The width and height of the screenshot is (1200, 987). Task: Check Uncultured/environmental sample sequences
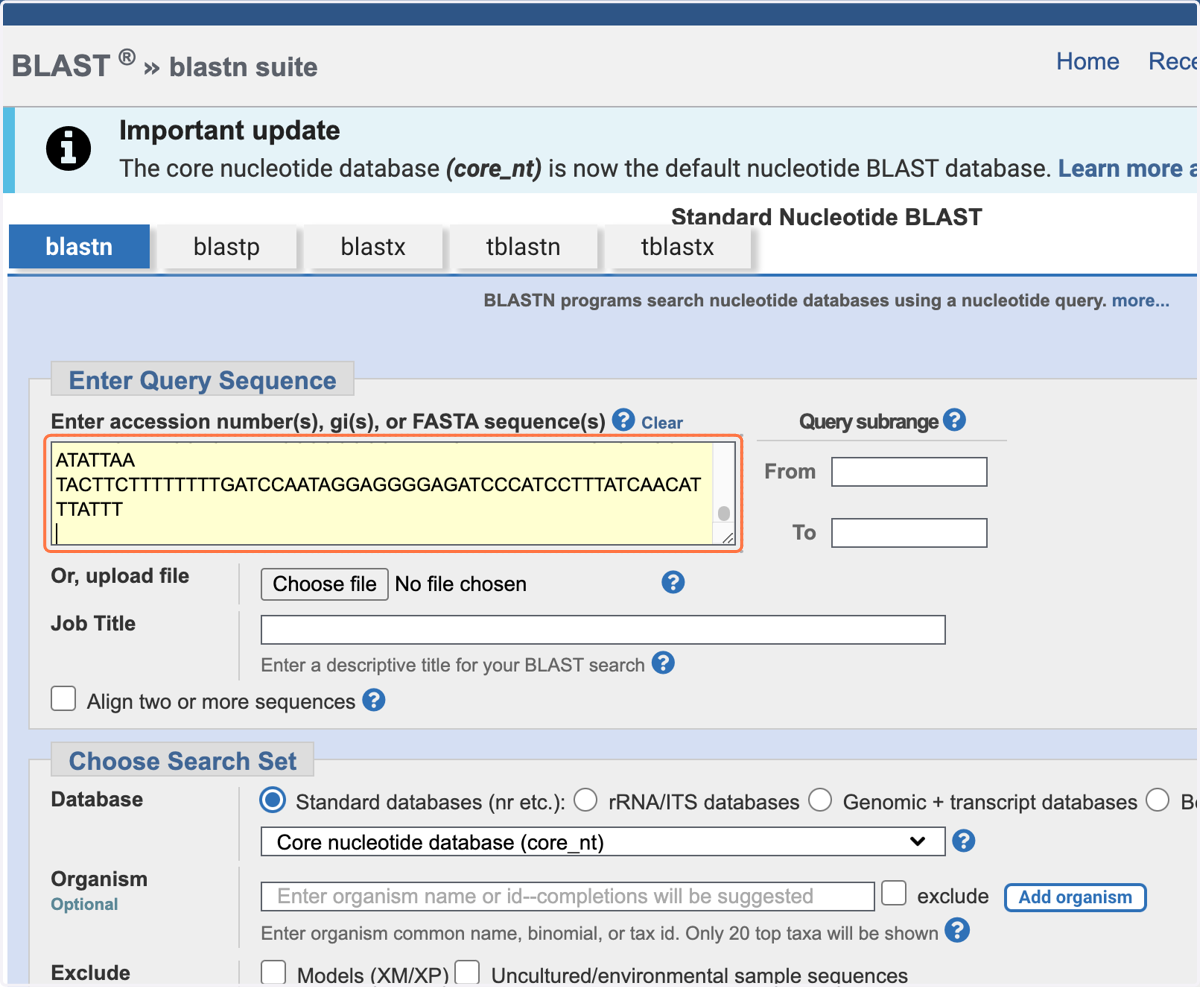click(x=469, y=973)
